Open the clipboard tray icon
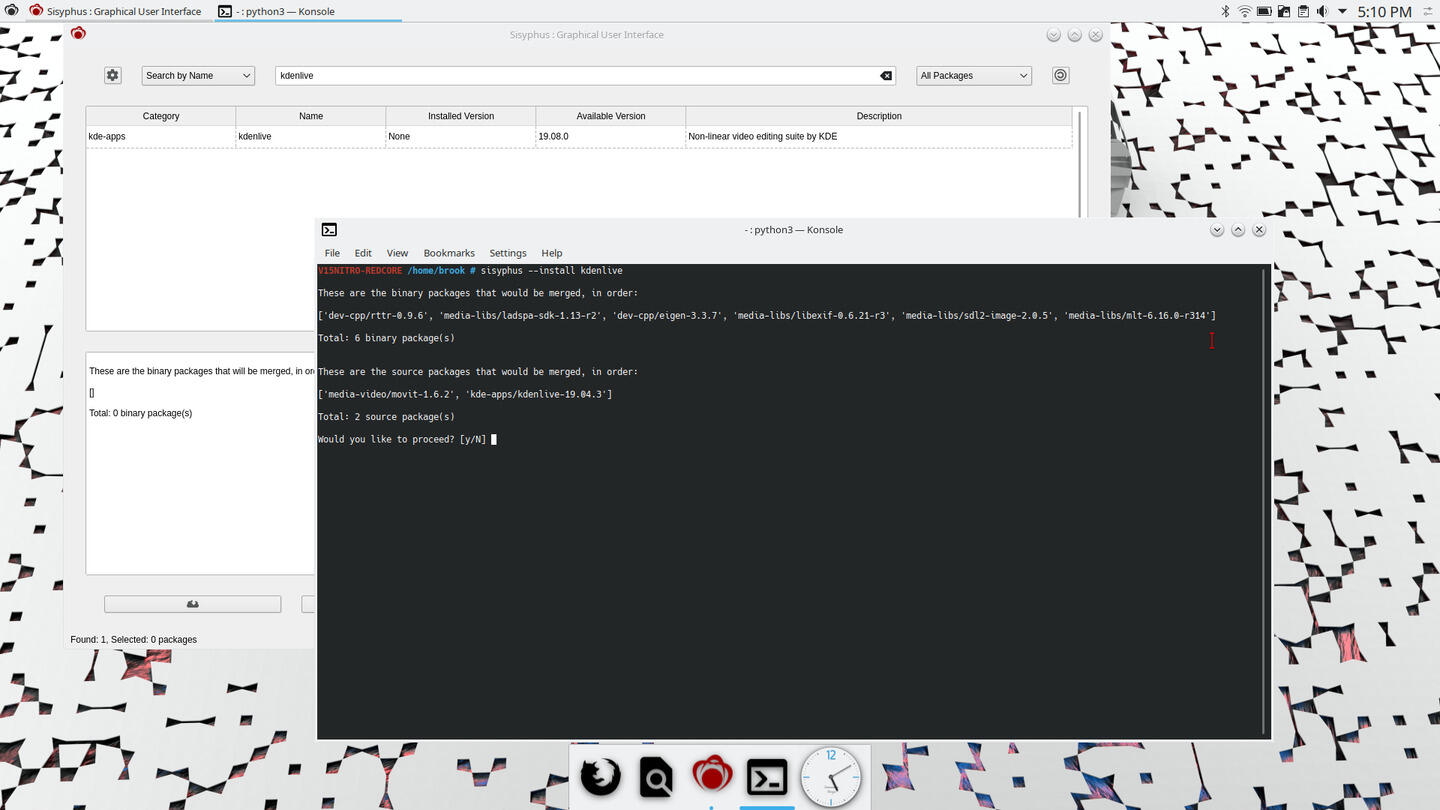The image size is (1440, 810). pos(1302,11)
